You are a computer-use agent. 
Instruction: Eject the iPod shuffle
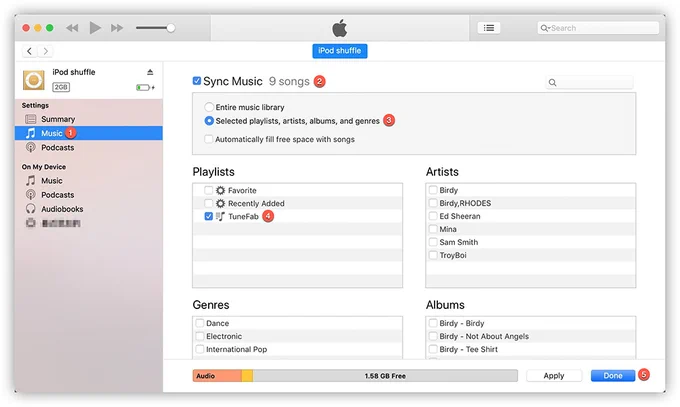tap(150, 72)
